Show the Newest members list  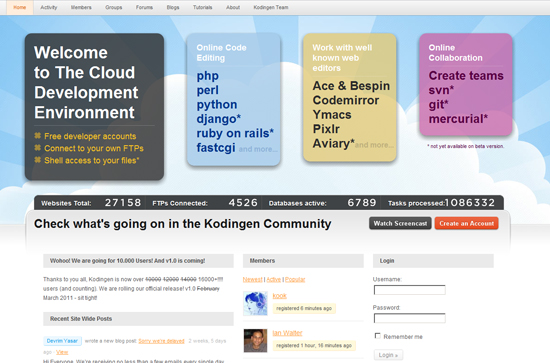coord(253,280)
